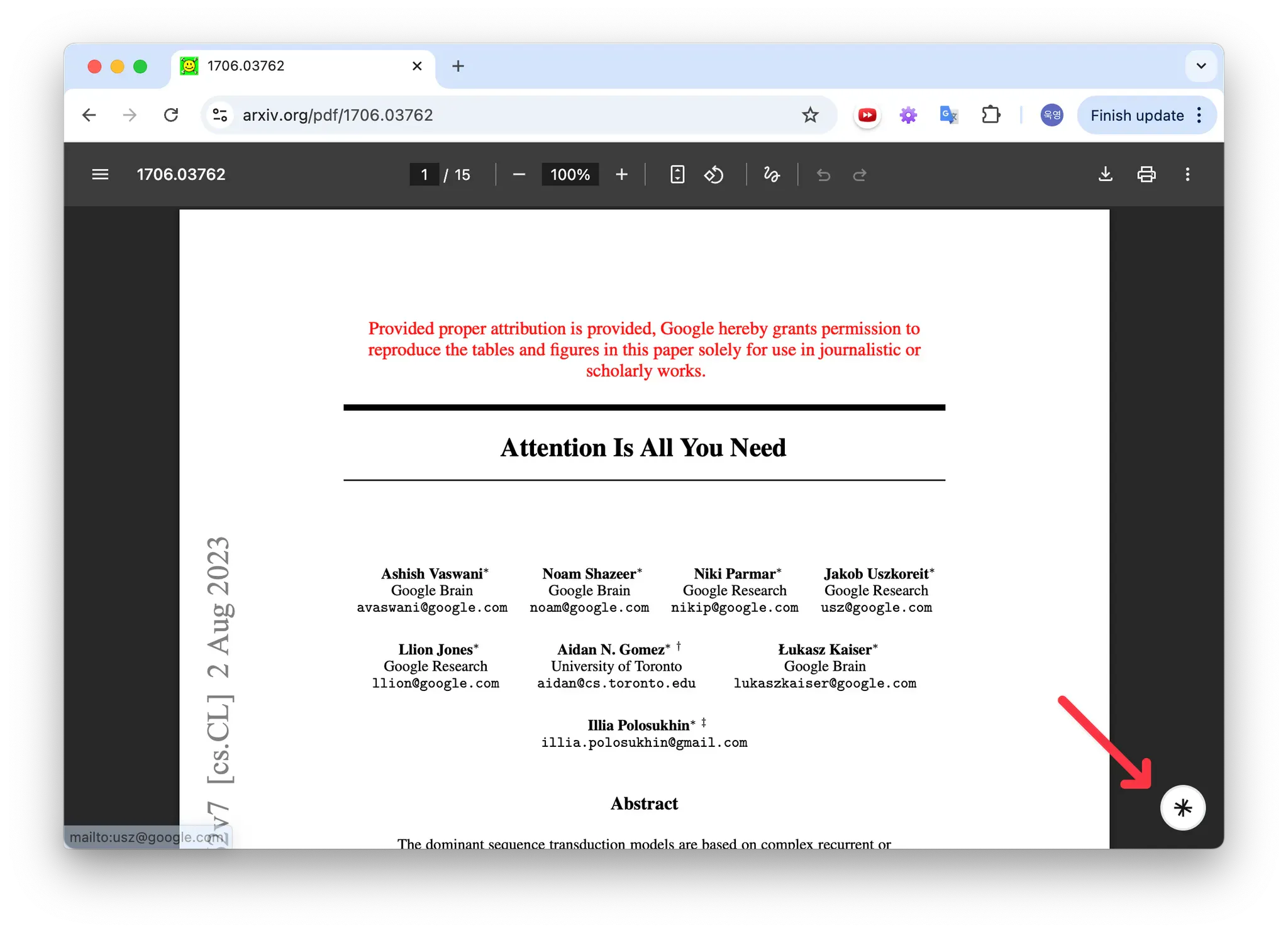Download the PDF file

tap(1106, 174)
